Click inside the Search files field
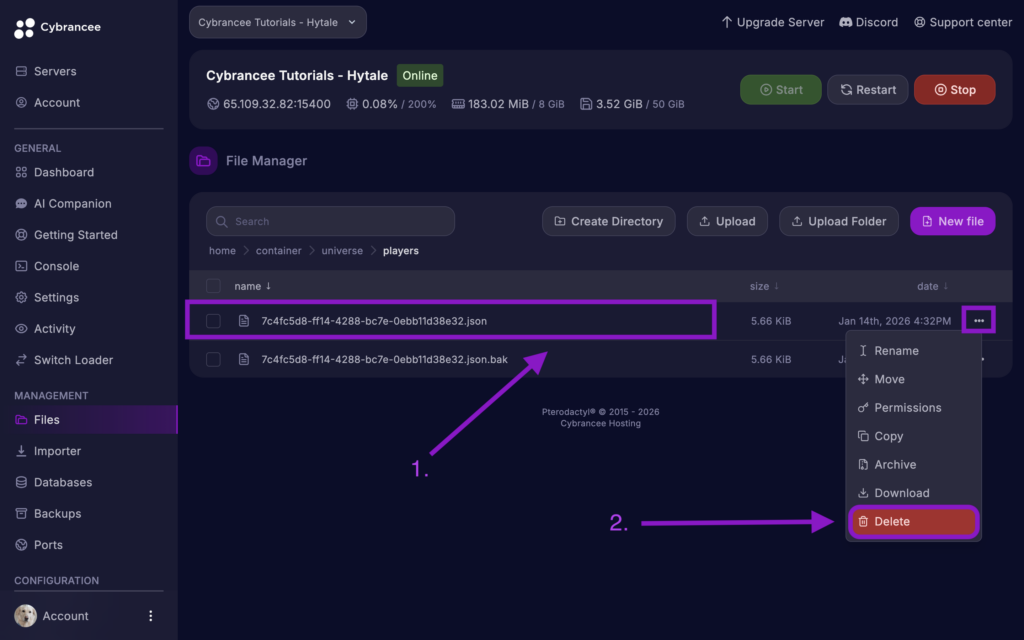The image size is (1024, 640). (x=330, y=221)
